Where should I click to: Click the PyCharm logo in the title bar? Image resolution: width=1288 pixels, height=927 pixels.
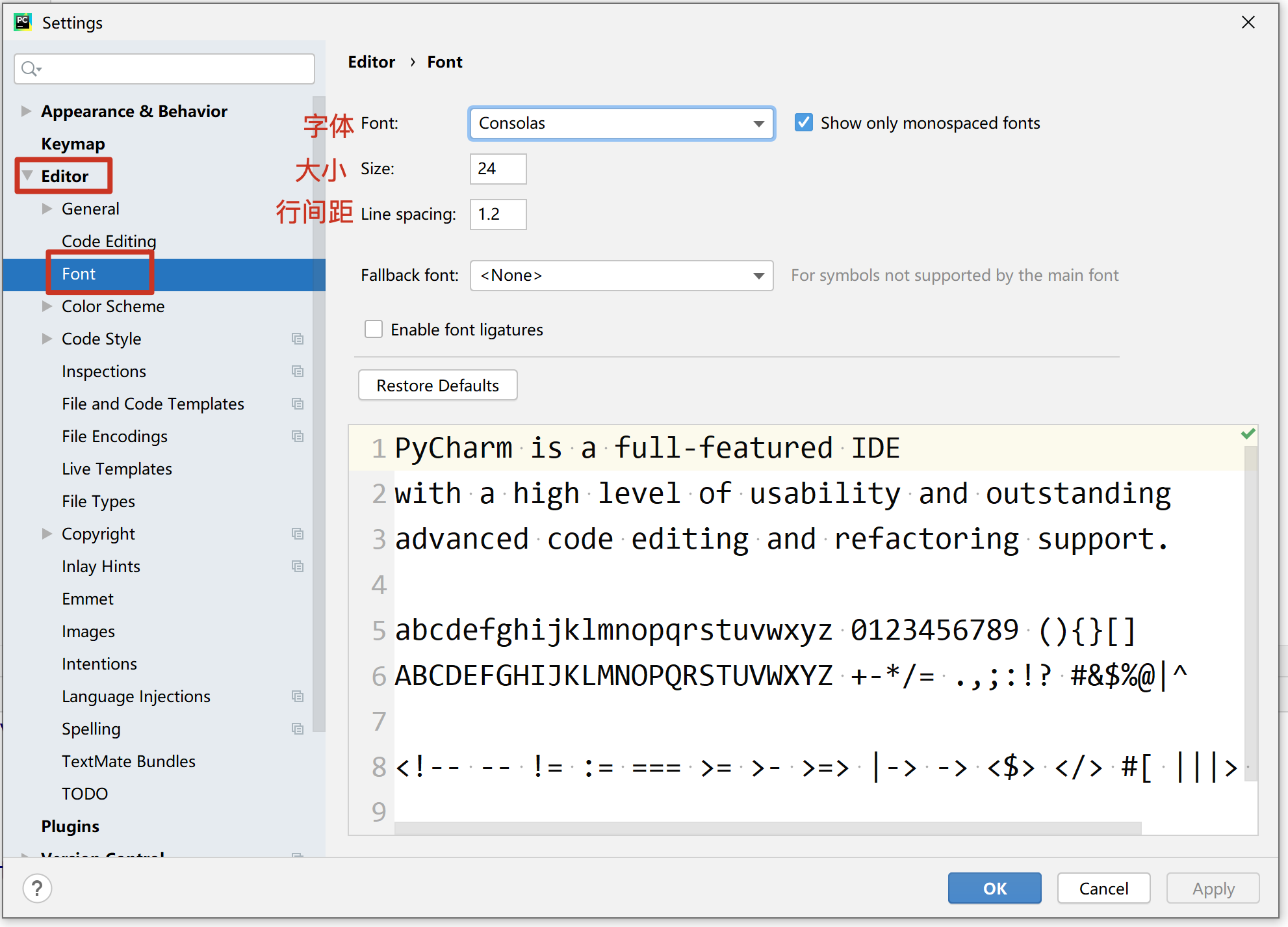[23, 22]
